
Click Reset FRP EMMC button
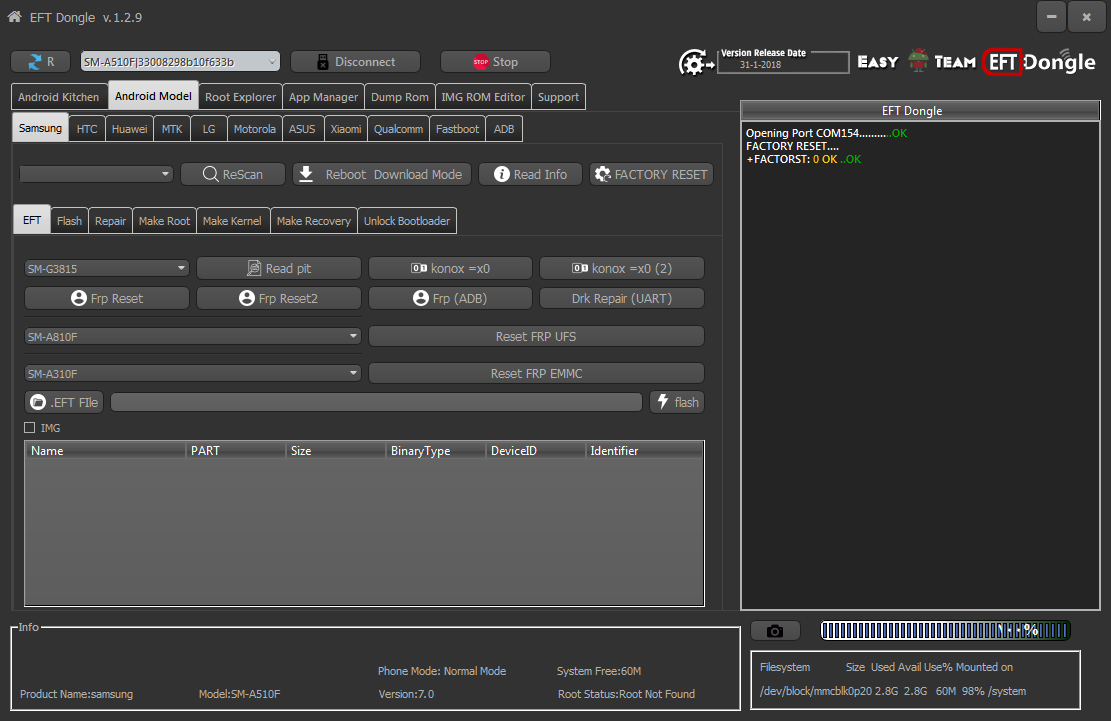536,373
